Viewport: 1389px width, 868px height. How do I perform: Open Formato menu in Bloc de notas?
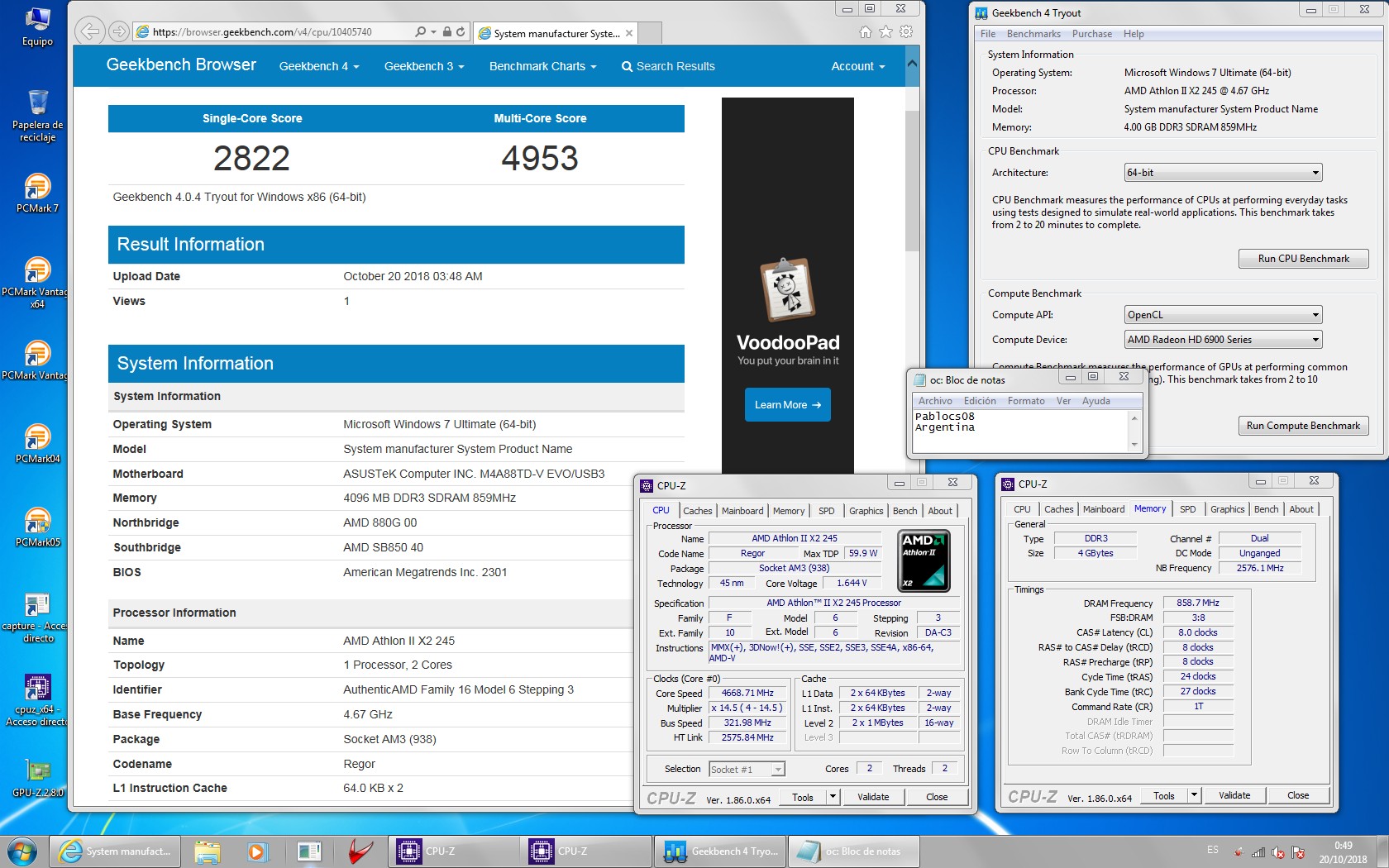point(1026,401)
